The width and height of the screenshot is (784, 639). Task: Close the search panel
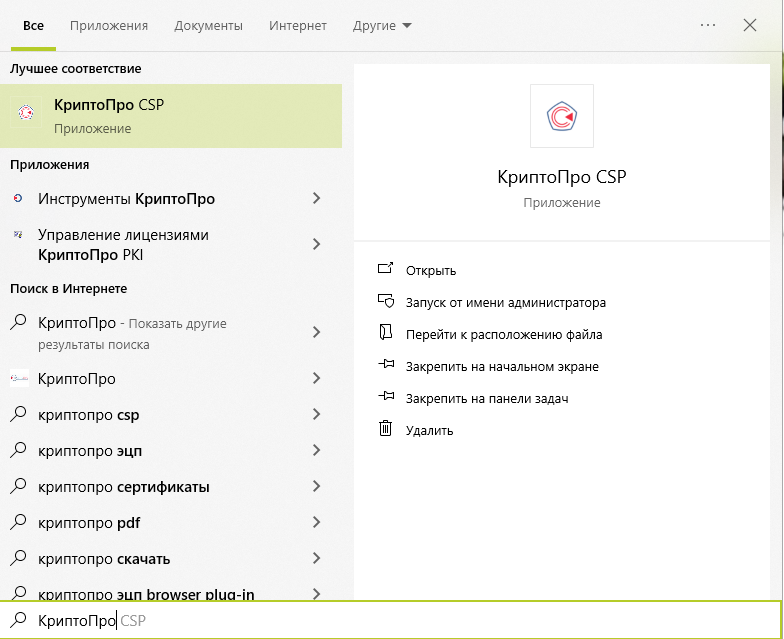click(x=750, y=25)
